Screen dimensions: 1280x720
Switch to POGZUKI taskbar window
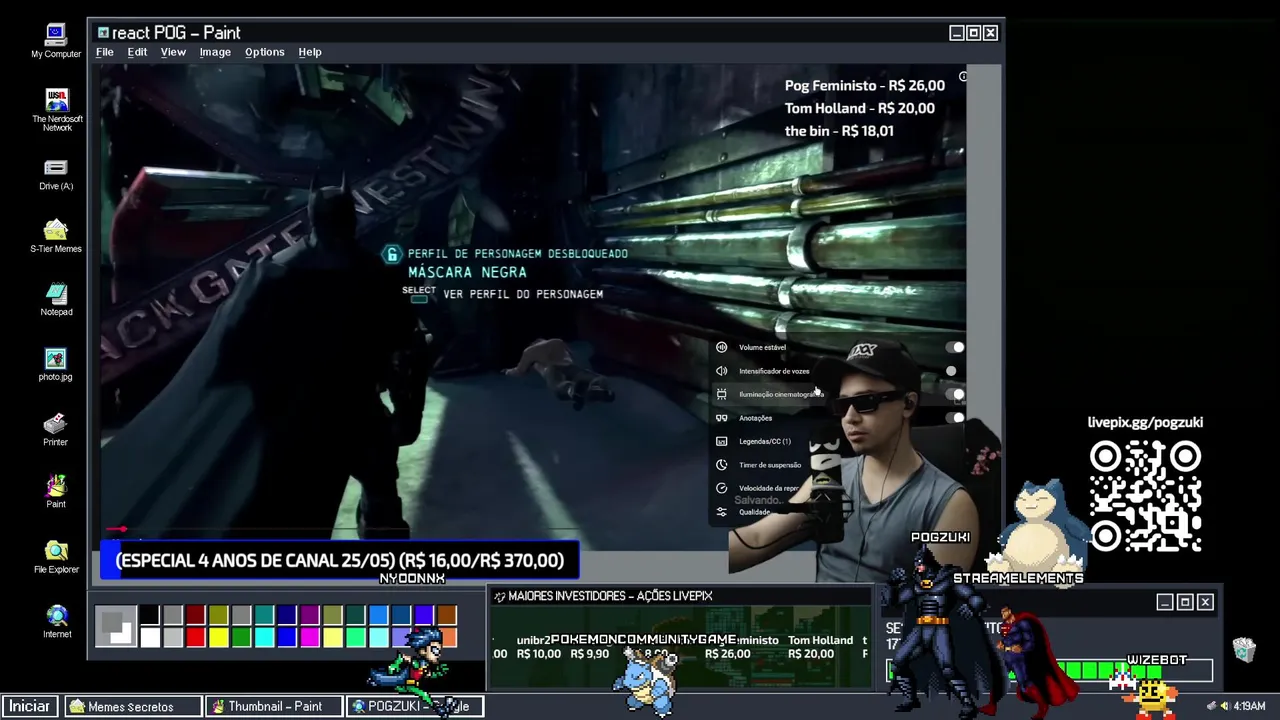[416, 706]
